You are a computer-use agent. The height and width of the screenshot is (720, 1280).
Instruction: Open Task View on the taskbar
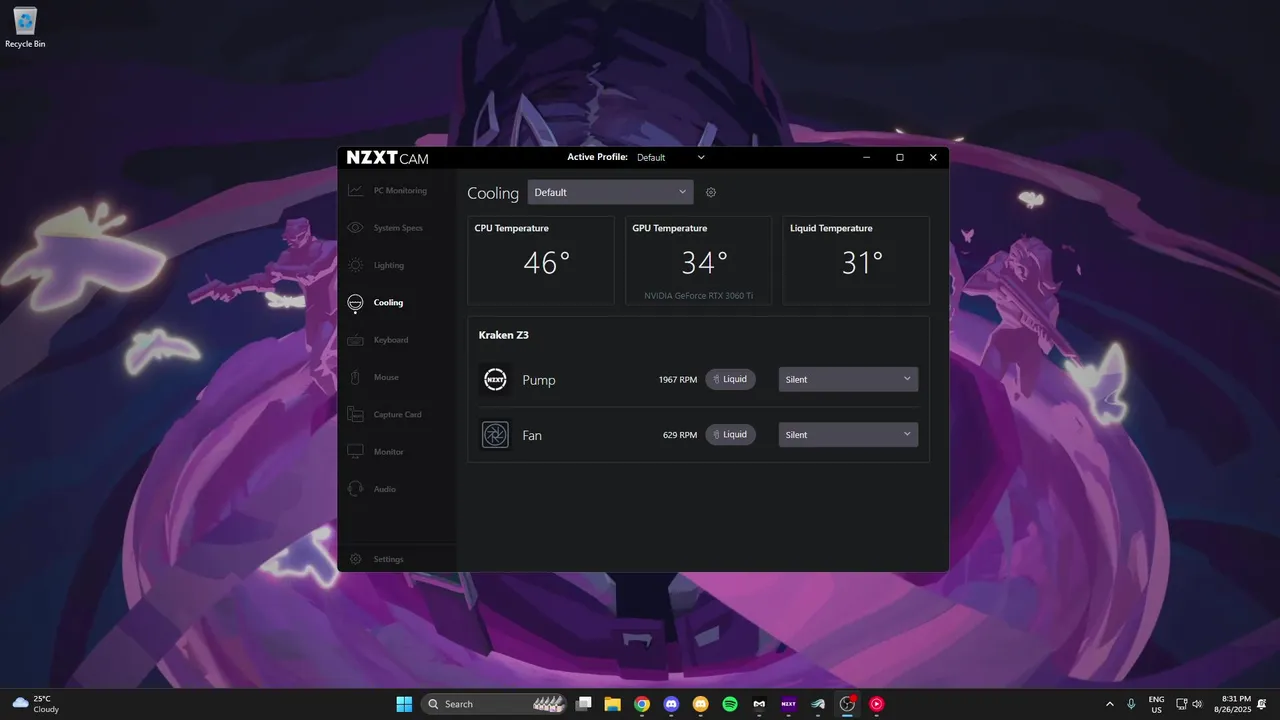tap(584, 704)
